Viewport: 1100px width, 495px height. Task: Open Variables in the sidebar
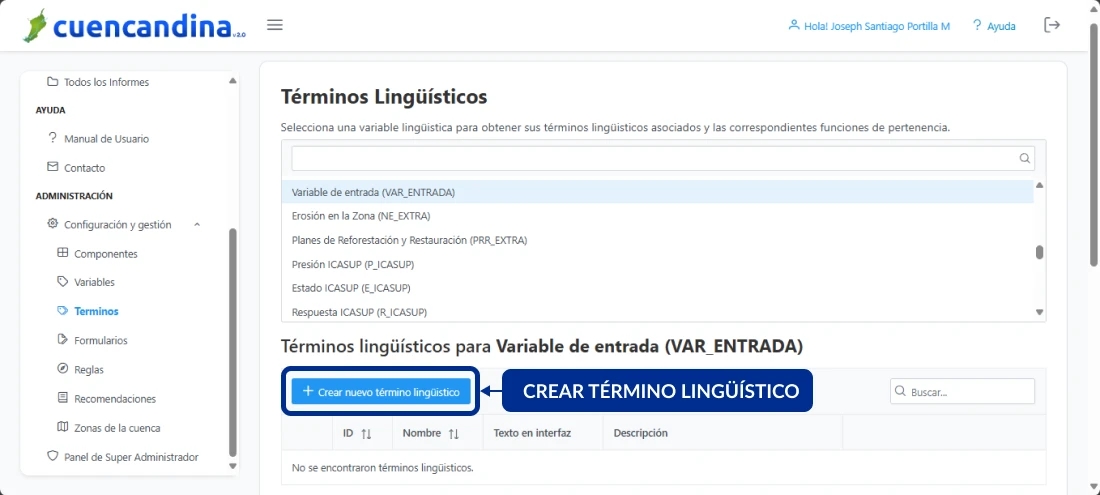94,283
